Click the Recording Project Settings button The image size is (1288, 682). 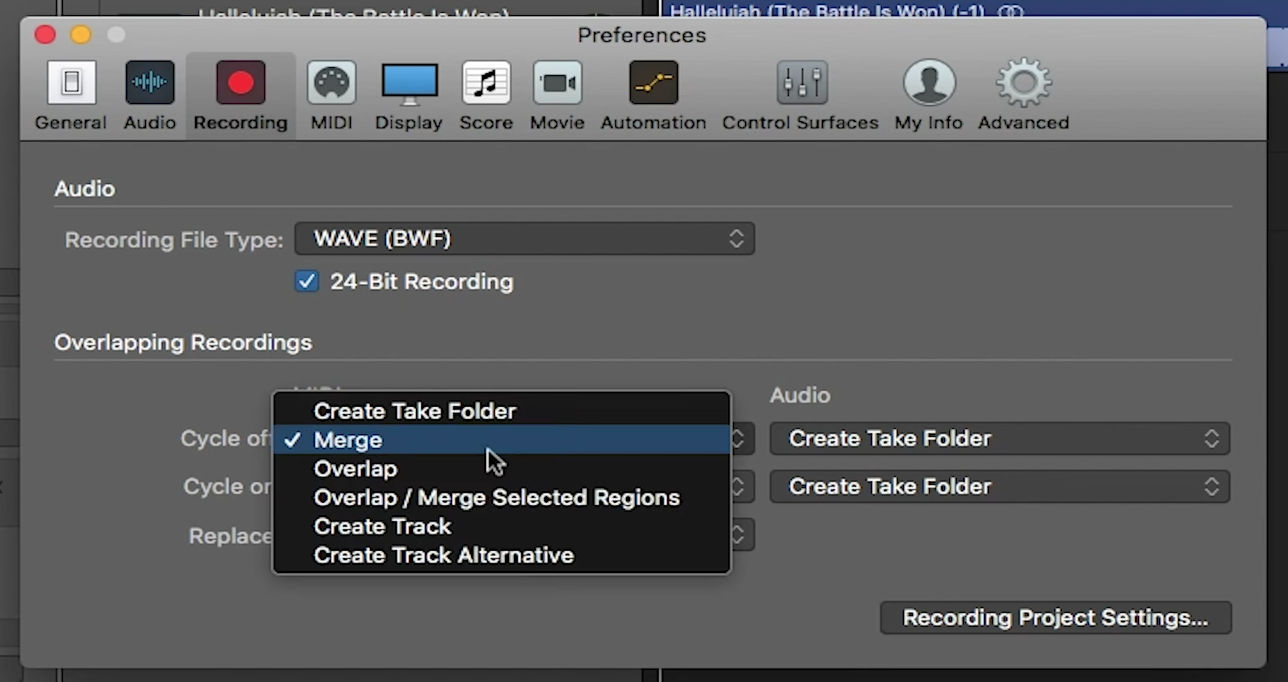point(1055,617)
